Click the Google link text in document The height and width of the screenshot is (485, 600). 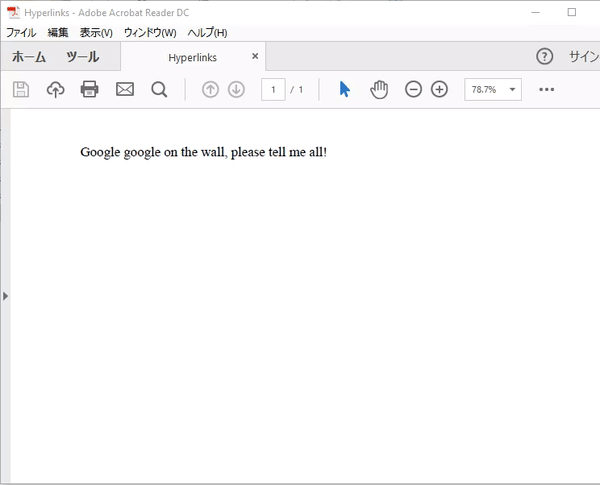click(100, 152)
